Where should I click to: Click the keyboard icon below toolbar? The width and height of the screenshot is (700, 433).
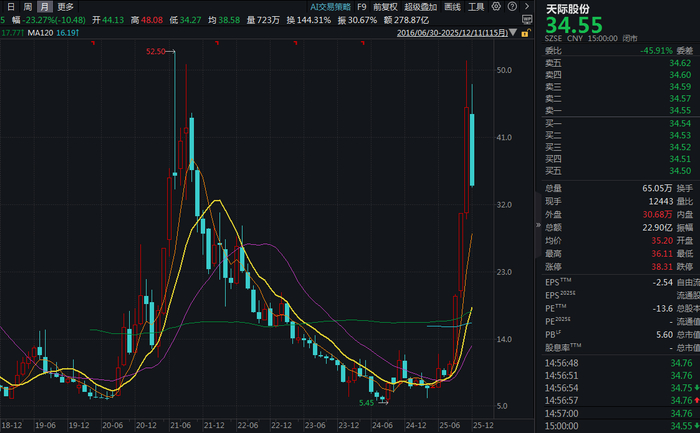pyautogui.click(x=527, y=20)
